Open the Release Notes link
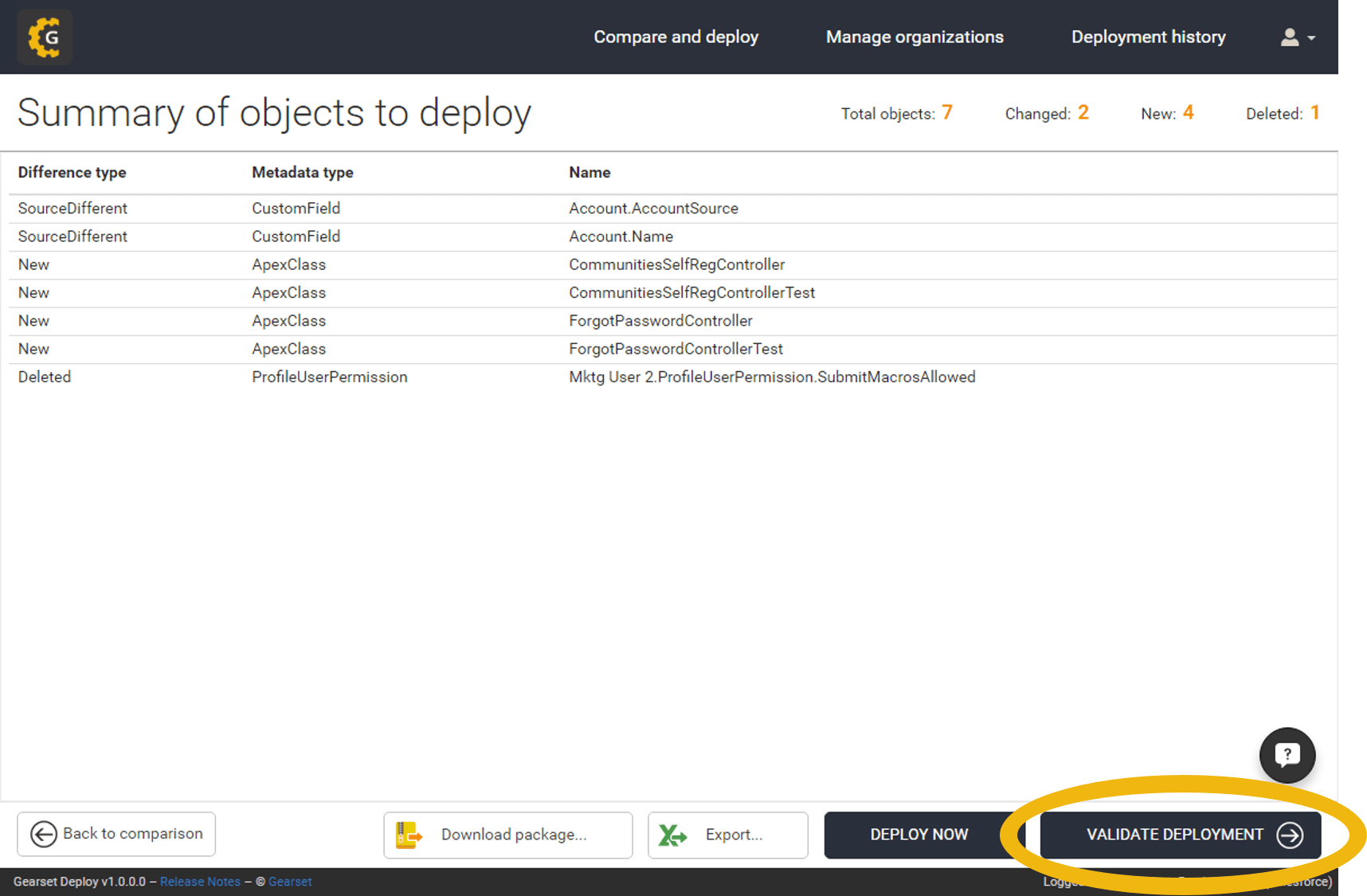Screen dimensions: 1367x896 pos(200,882)
